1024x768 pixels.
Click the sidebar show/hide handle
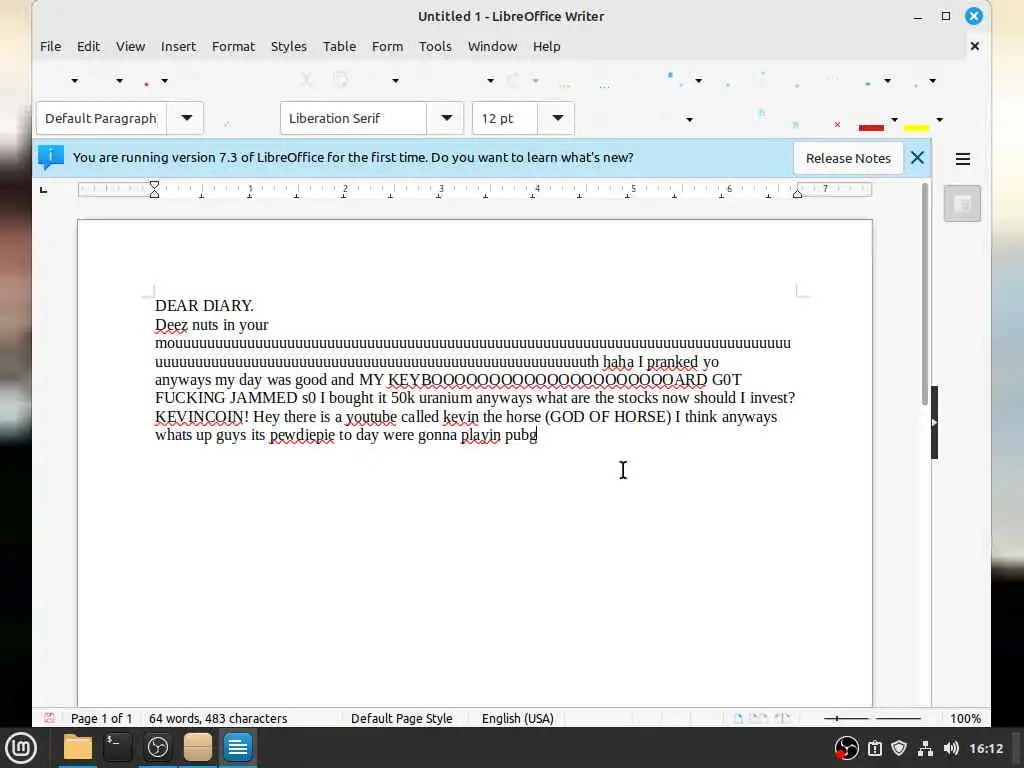pyautogui.click(x=934, y=423)
